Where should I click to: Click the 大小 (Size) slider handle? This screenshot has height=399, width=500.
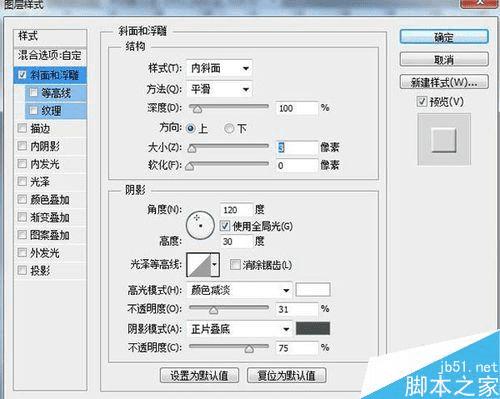192,148
